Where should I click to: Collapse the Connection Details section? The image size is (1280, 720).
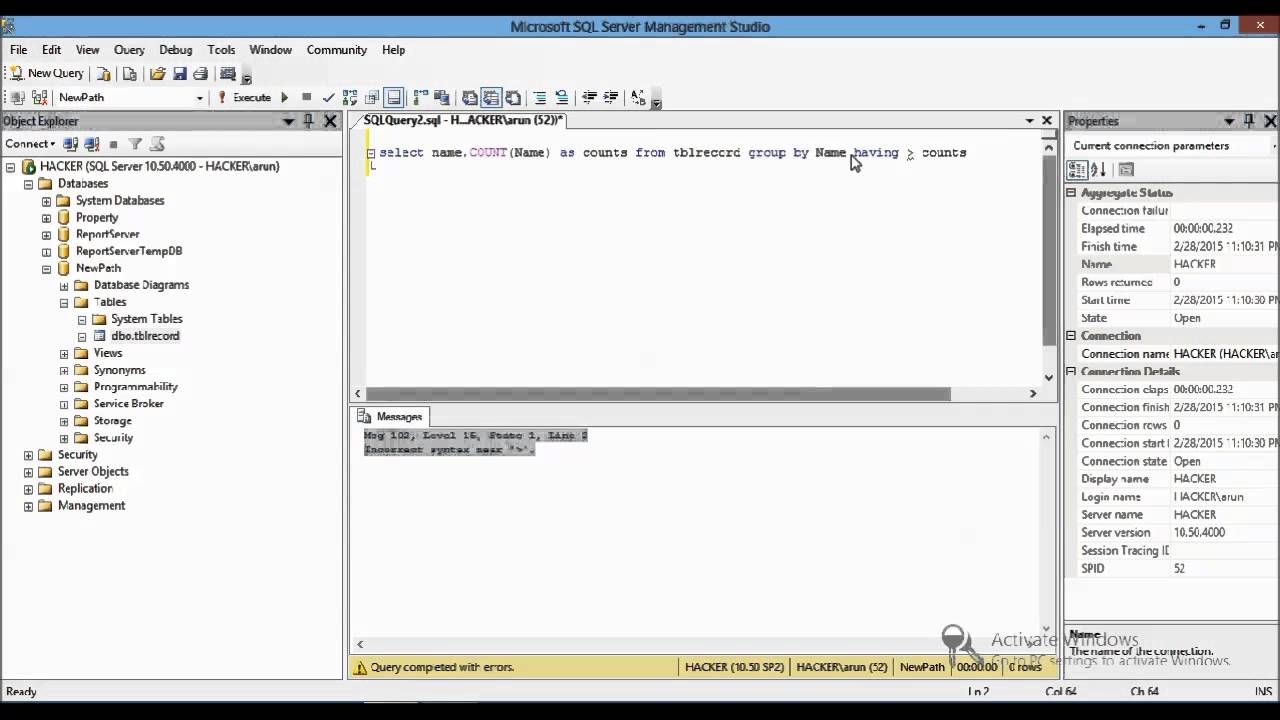[x=1071, y=371]
